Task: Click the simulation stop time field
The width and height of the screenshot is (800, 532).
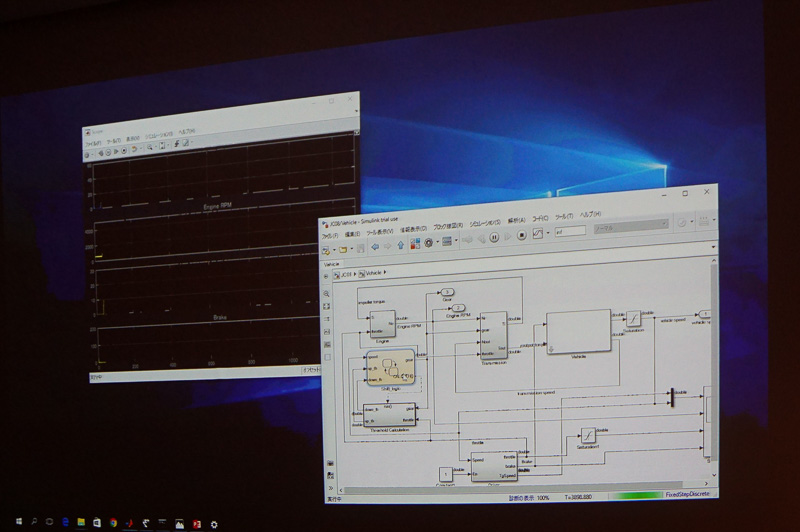Action: pyautogui.click(x=570, y=231)
